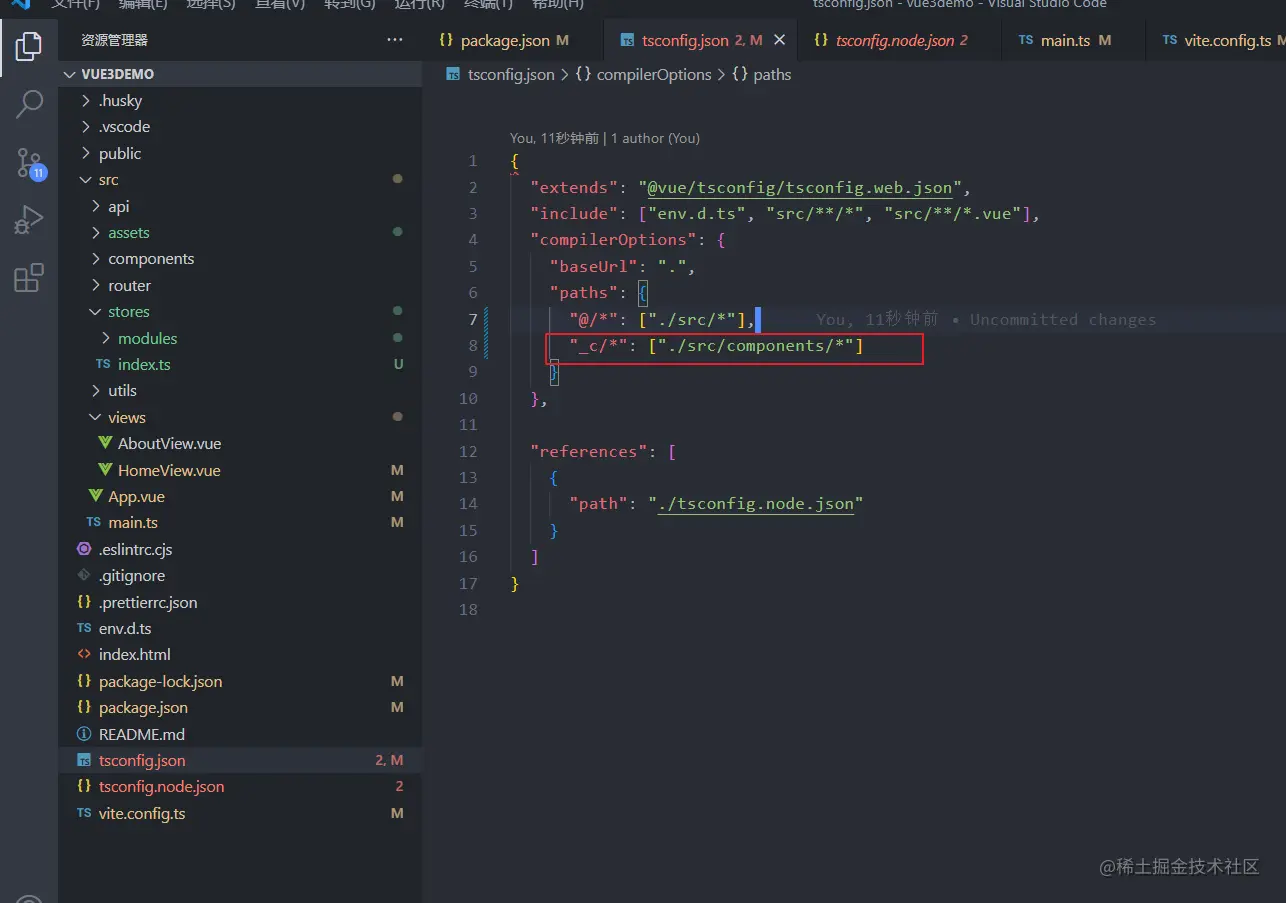Close the tsconfig.json editor tab
The width and height of the screenshot is (1286, 903).
[780, 40]
